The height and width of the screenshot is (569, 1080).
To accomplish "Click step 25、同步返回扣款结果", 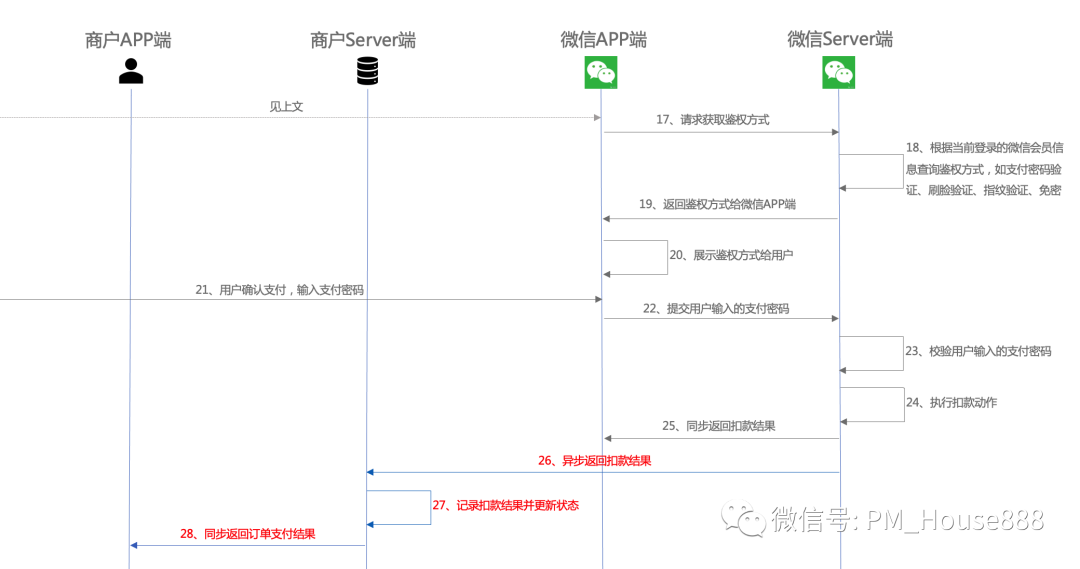I will (718, 426).
